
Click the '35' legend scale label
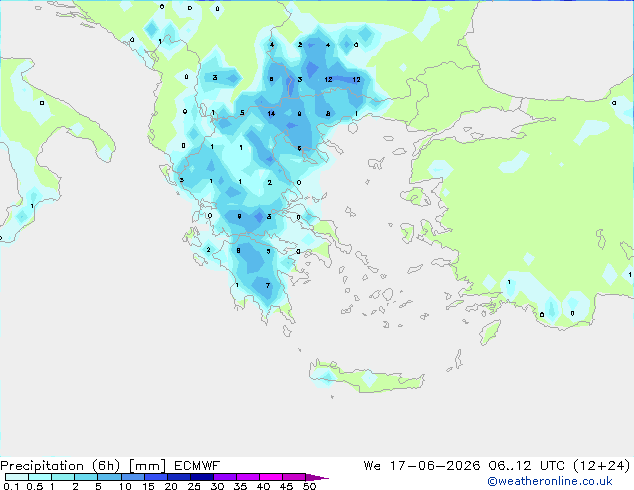pos(241,486)
